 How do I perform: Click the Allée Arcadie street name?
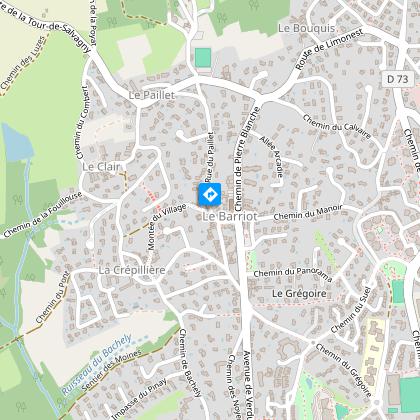[x=272, y=156]
